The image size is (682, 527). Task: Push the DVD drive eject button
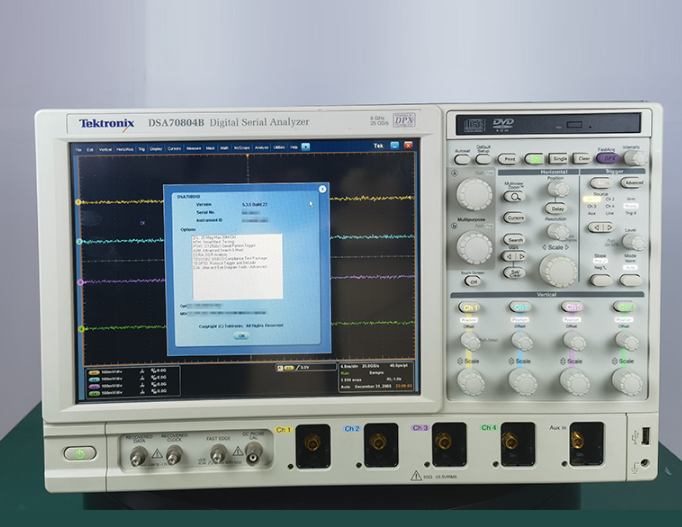(574, 124)
